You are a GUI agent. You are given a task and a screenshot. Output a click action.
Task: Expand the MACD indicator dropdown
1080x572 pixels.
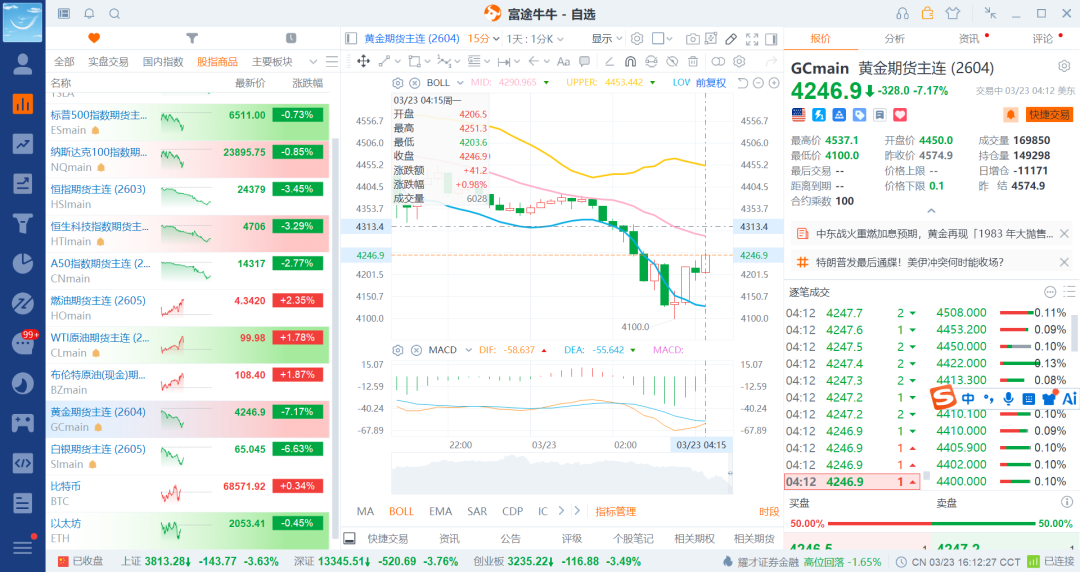pos(468,350)
